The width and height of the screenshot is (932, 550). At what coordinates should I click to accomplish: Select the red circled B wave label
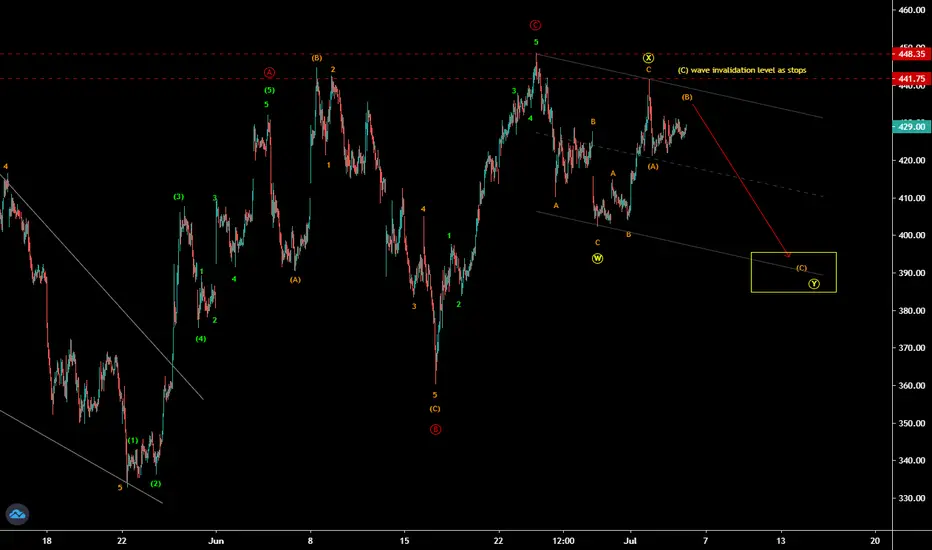pos(435,429)
